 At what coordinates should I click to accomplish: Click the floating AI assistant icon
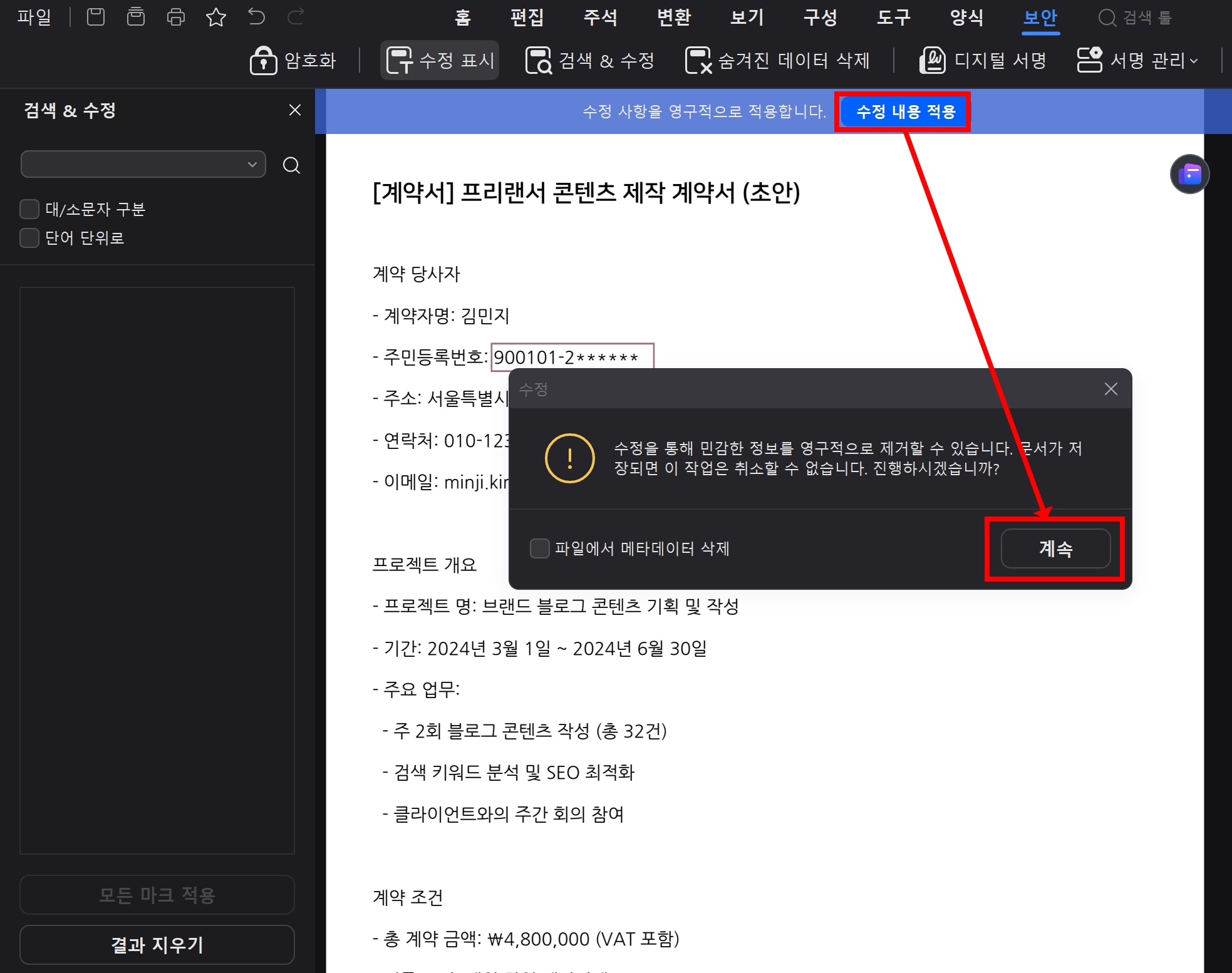(1189, 174)
